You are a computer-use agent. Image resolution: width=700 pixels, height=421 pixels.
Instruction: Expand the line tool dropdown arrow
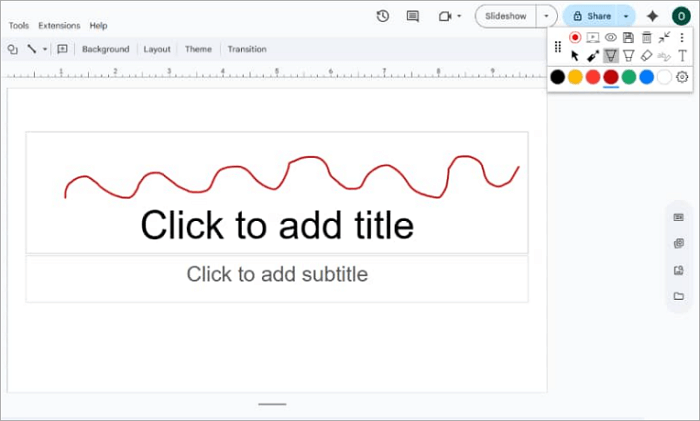(x=45, y=49)
